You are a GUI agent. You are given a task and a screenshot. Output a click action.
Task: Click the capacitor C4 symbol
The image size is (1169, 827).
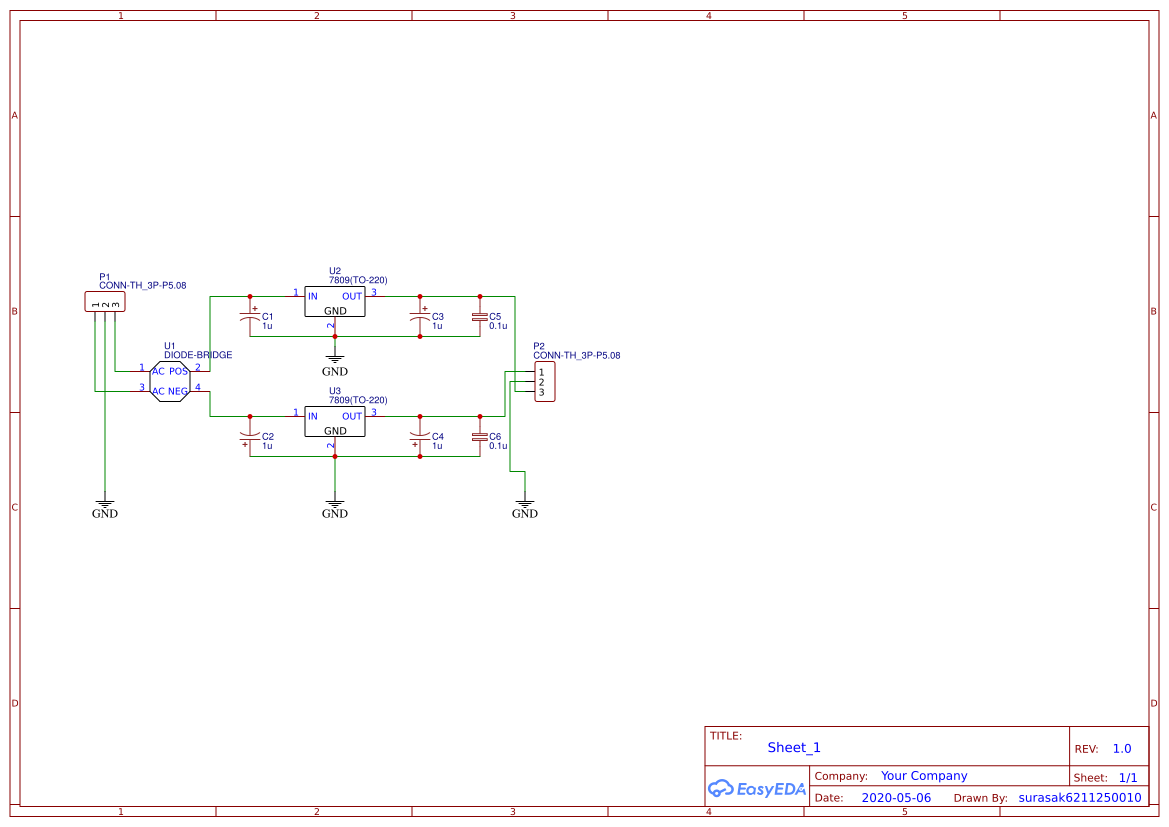pyautogui.click(x=421, y=436)
